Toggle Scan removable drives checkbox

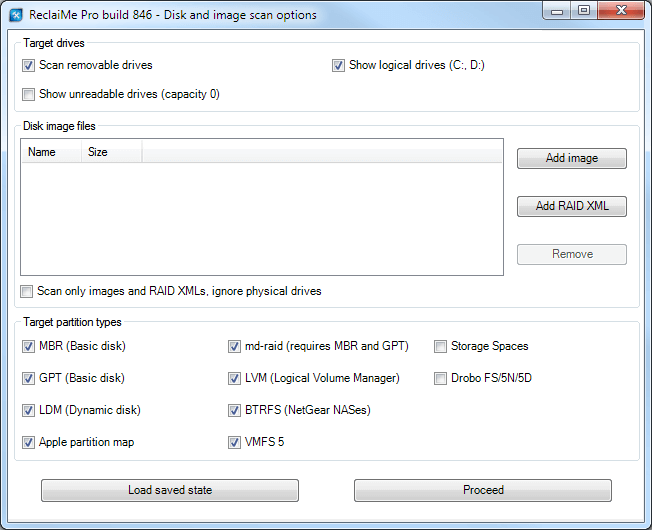tap(28, 66)
